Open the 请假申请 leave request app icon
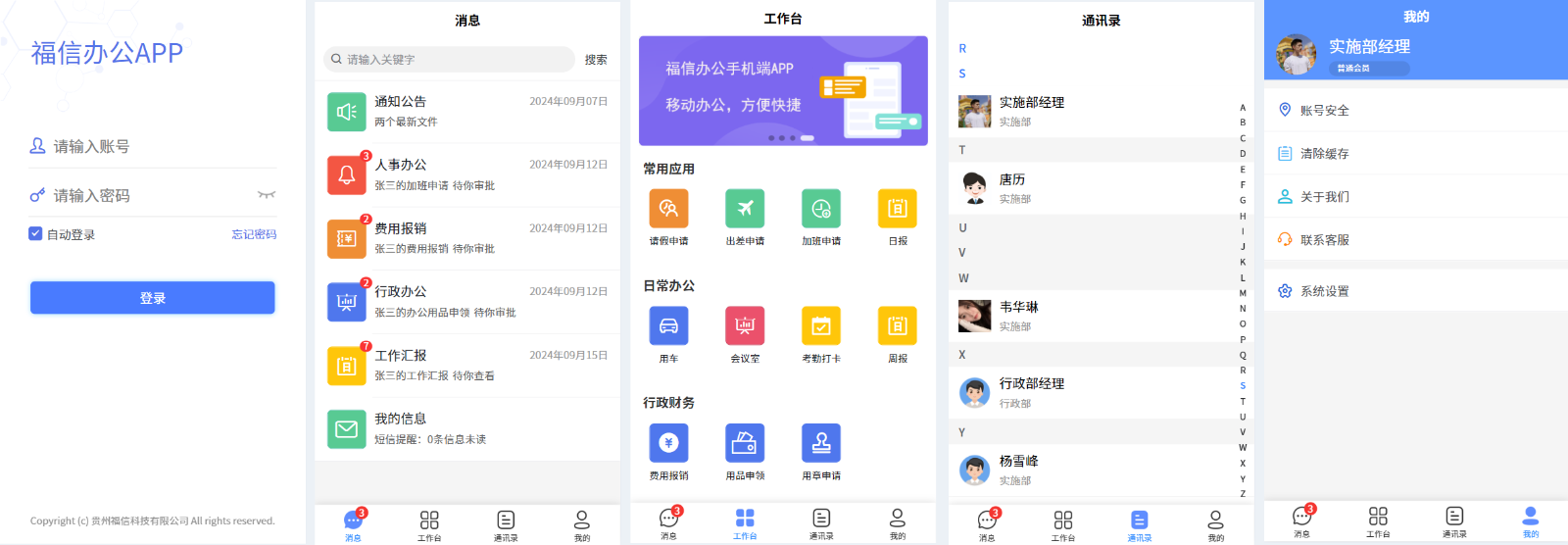This screenshot has width=1568, height=545. (x=668, y=209)
